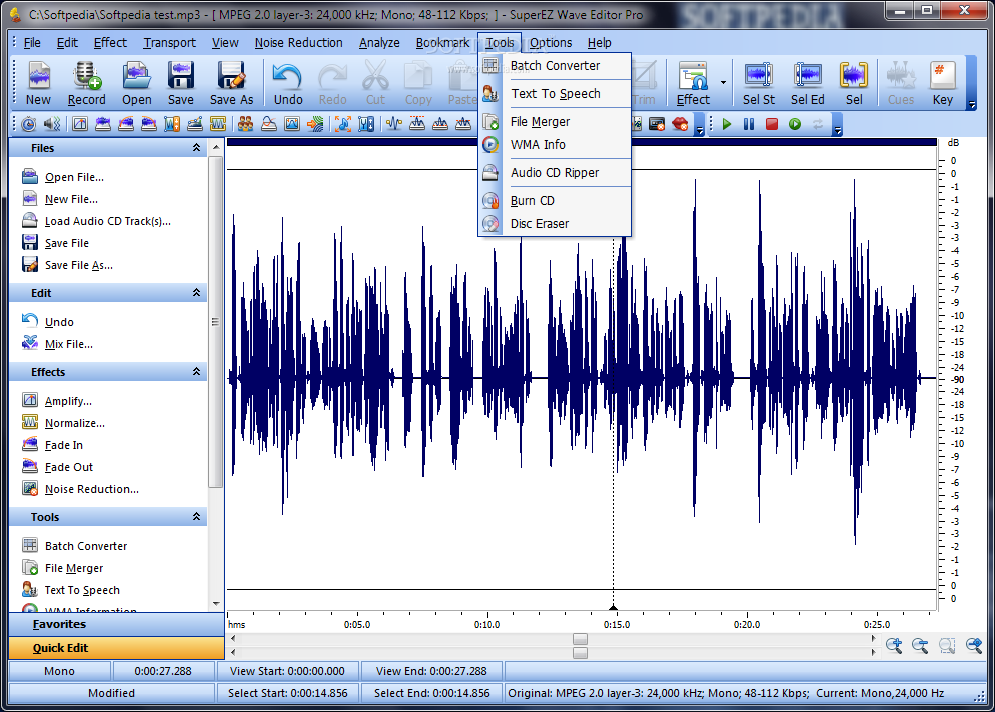Open the effects toolbar overflow arrow beside lips icon

pos(699,130)
